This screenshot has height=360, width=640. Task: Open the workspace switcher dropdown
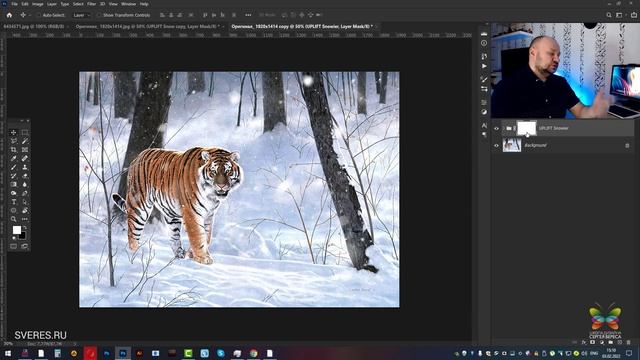[620, 15]
